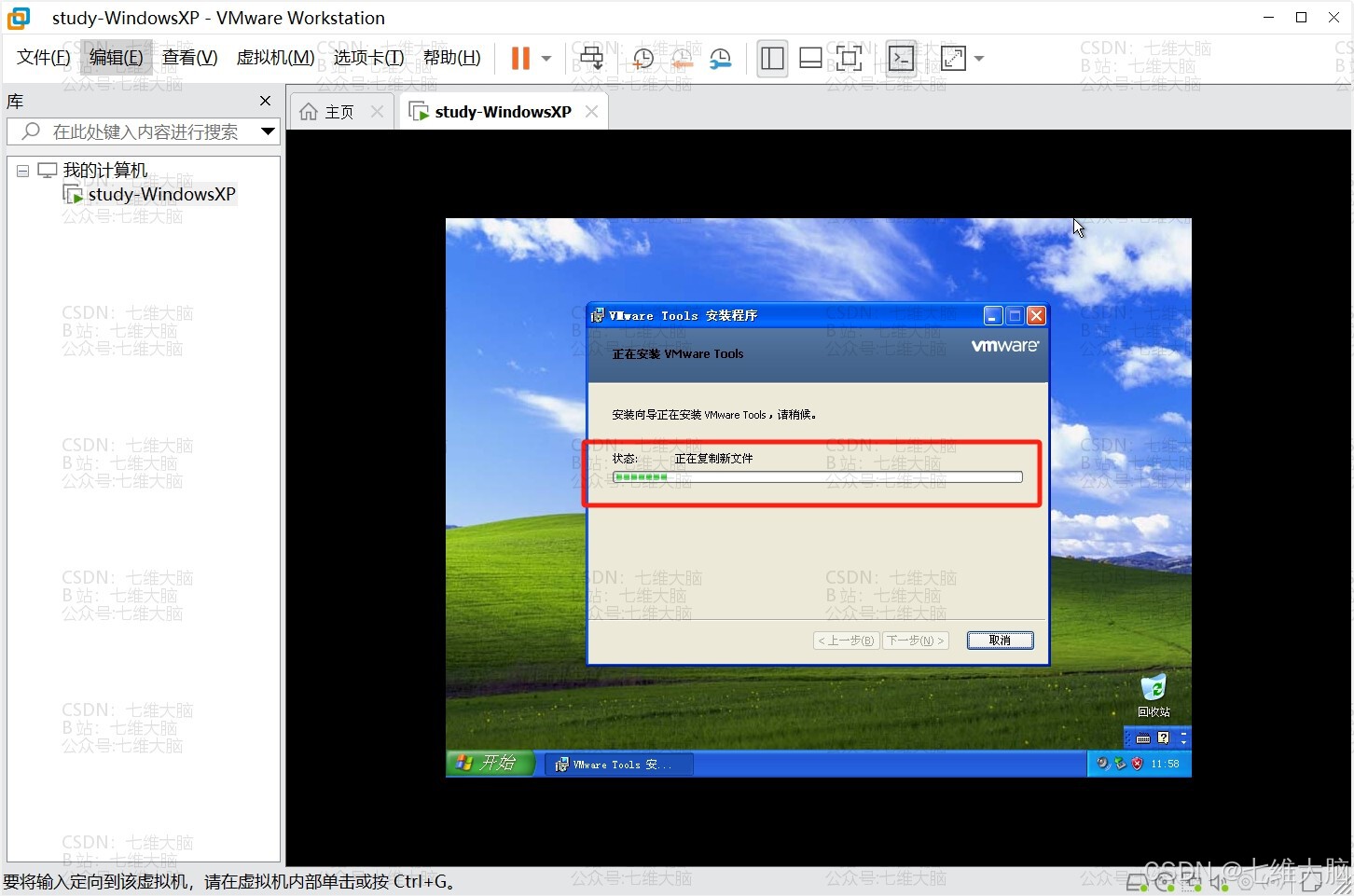Click the red security shield tray icon

[1137, 764]
